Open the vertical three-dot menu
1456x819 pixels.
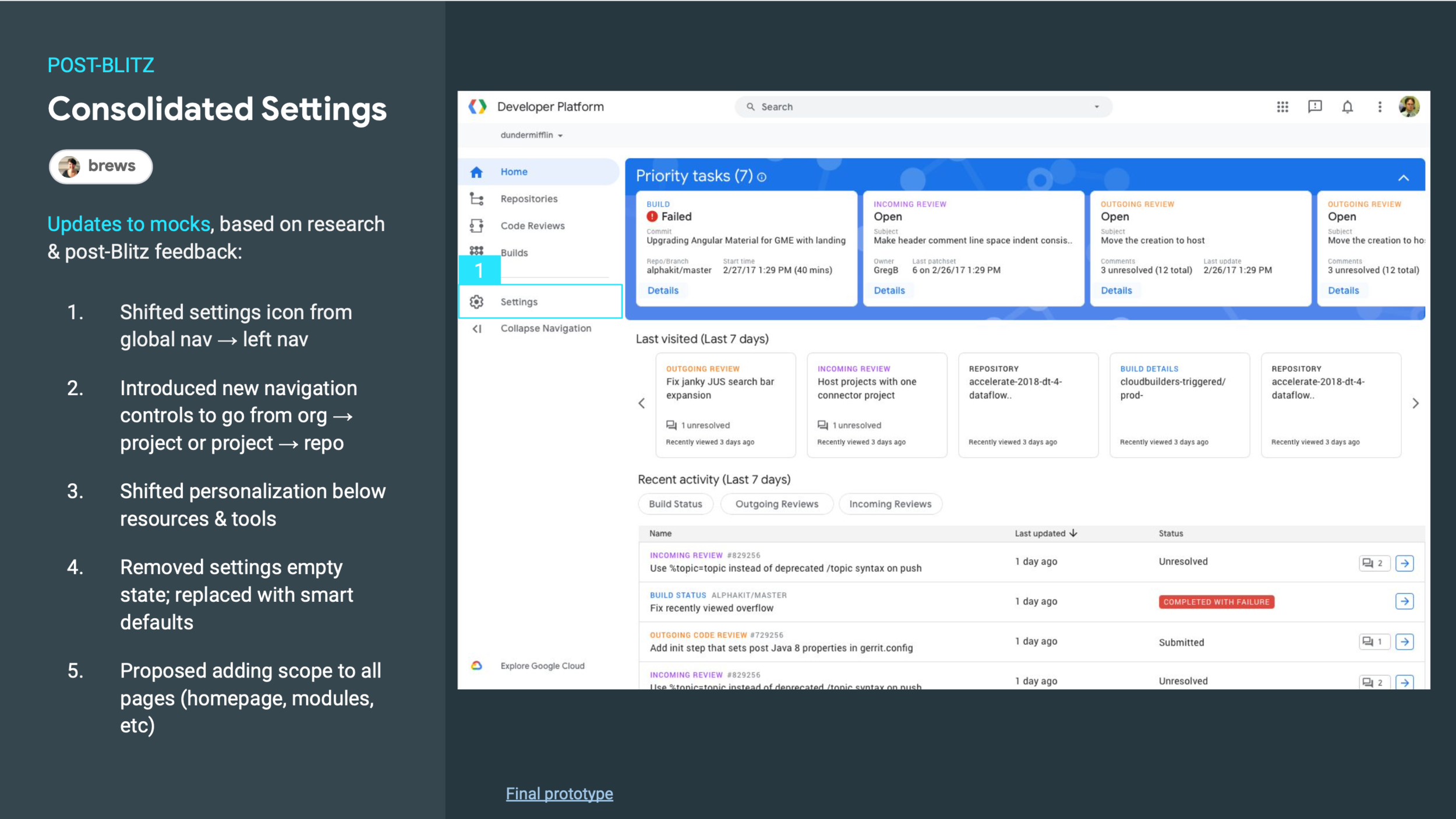(1379, 107)
